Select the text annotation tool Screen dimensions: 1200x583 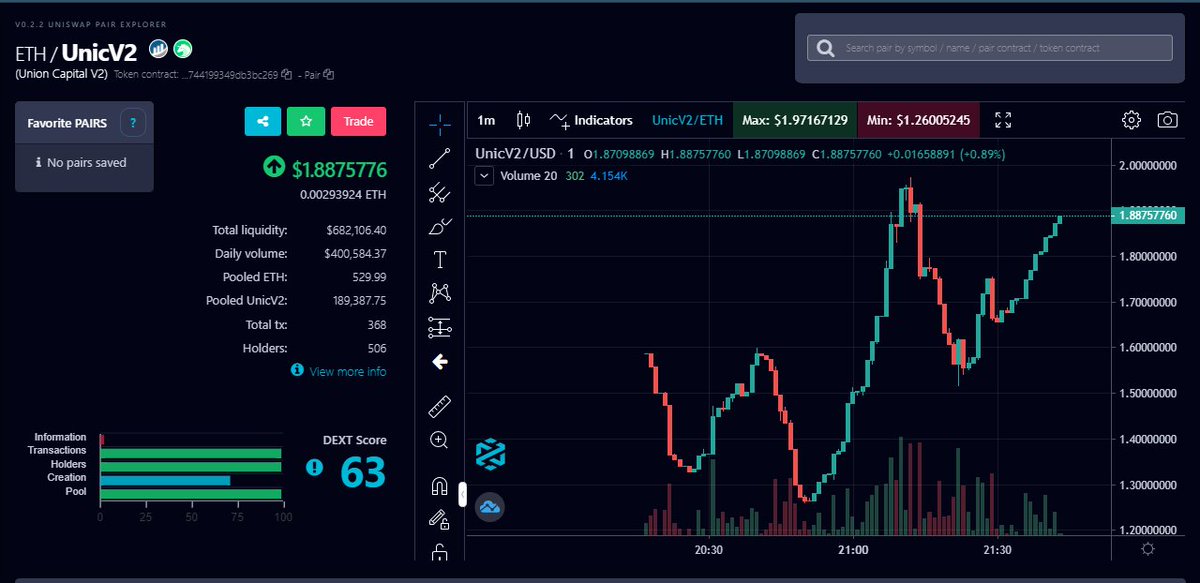coord(439,260)
